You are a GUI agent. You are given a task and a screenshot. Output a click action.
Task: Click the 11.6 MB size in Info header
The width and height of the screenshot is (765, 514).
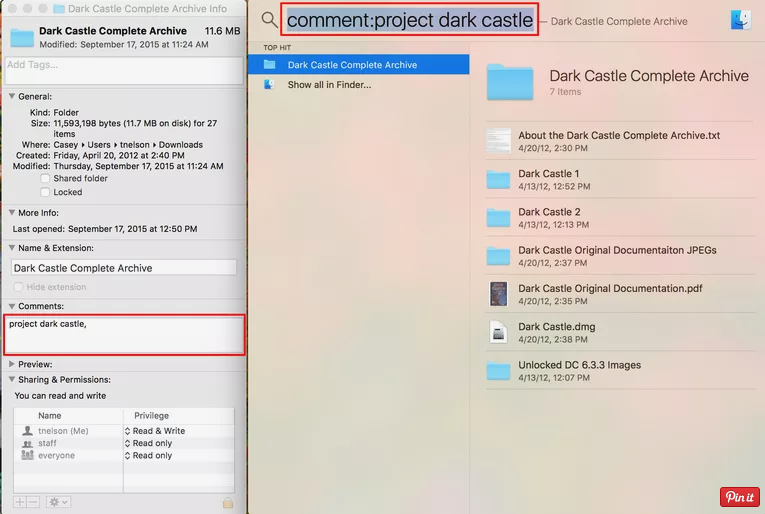(222, 31)
